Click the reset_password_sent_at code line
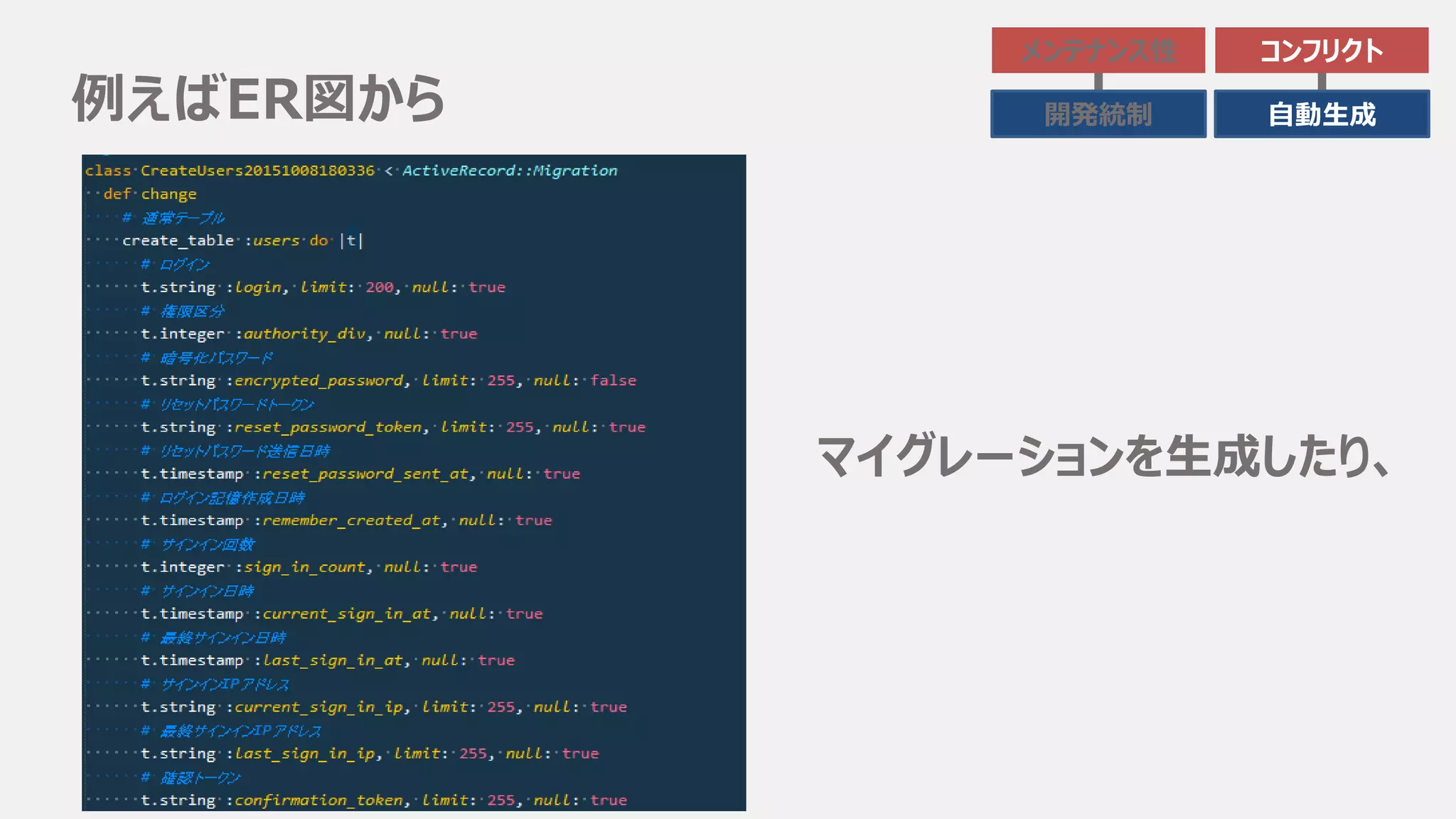Image resolution: width=1456 pixels, height=819 pixels. point(360,474)
